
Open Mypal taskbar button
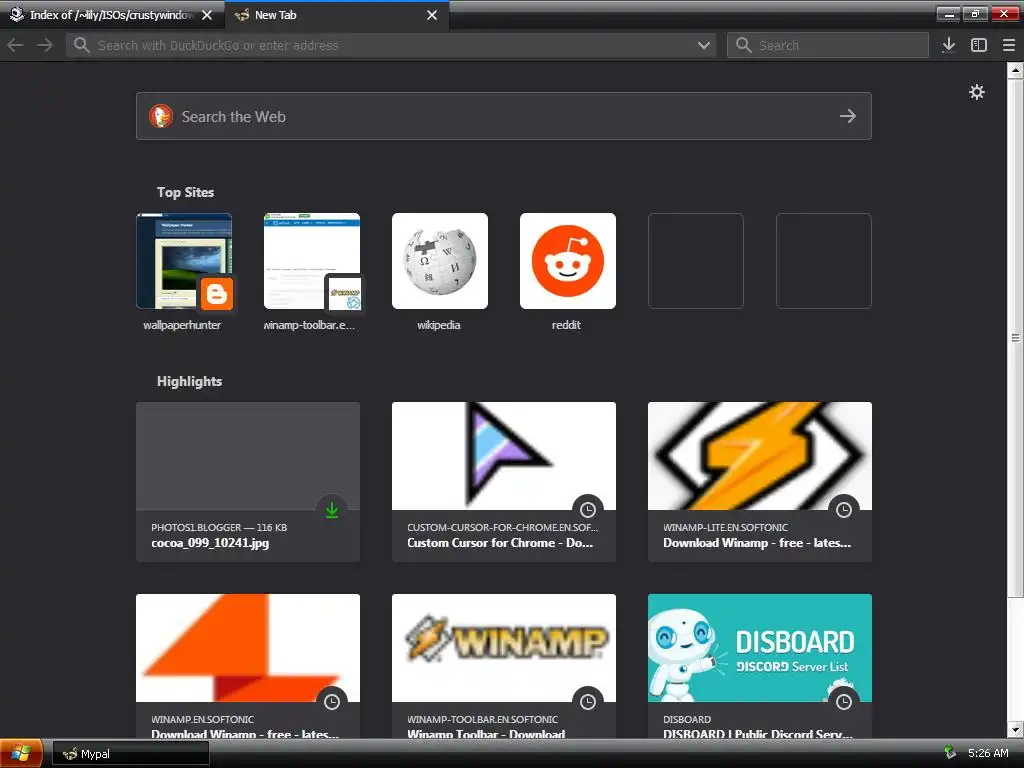tap(131, 754)
